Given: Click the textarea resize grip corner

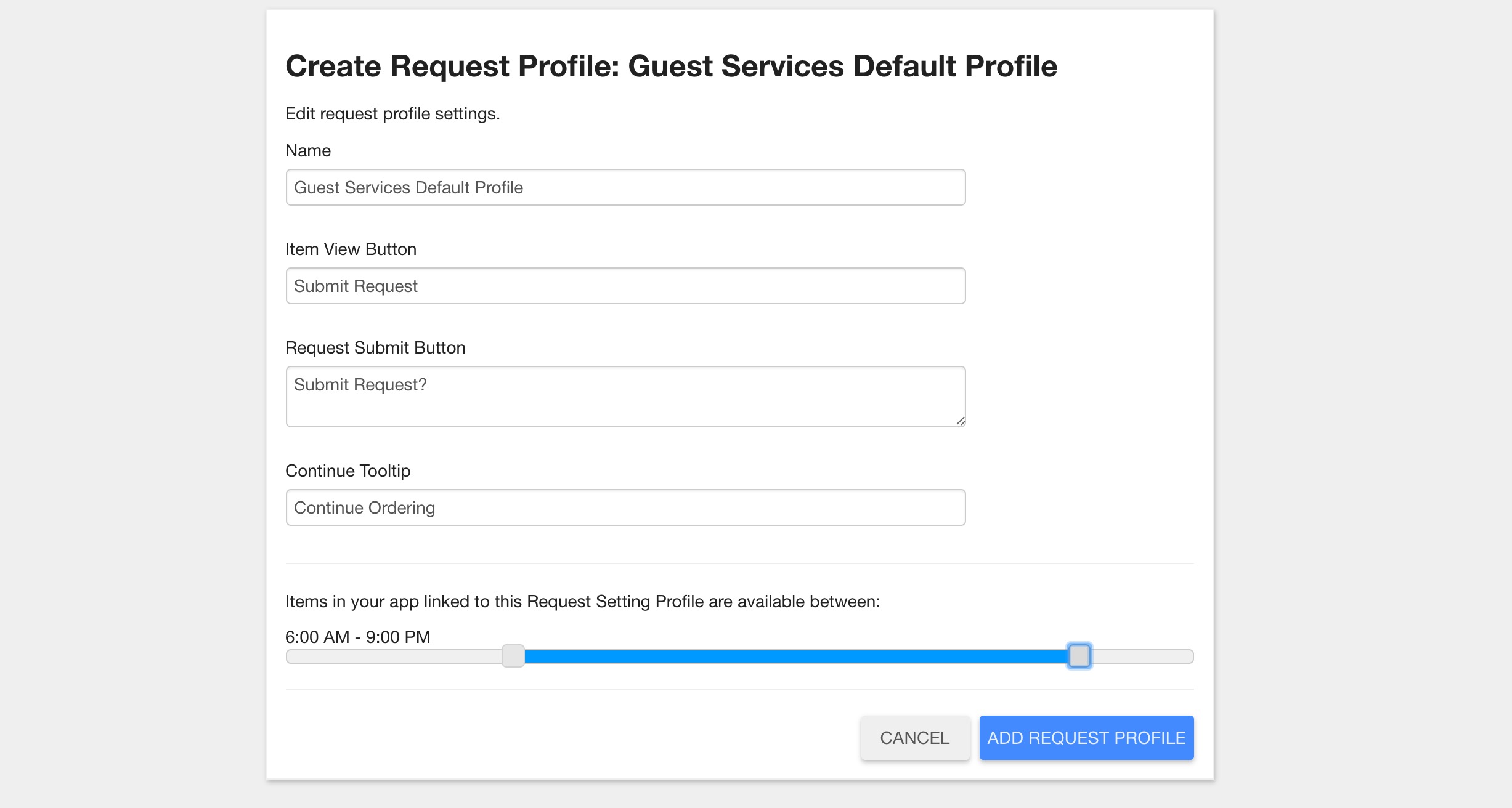Looking at the screenshot, I should (x=960, y=421).
